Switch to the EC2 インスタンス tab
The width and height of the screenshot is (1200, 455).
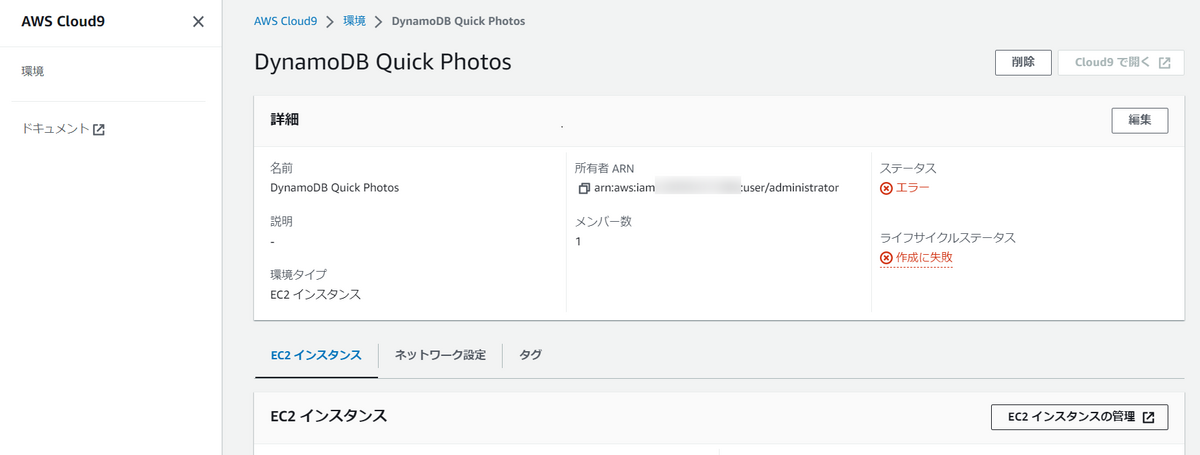[x=316, y=356]
